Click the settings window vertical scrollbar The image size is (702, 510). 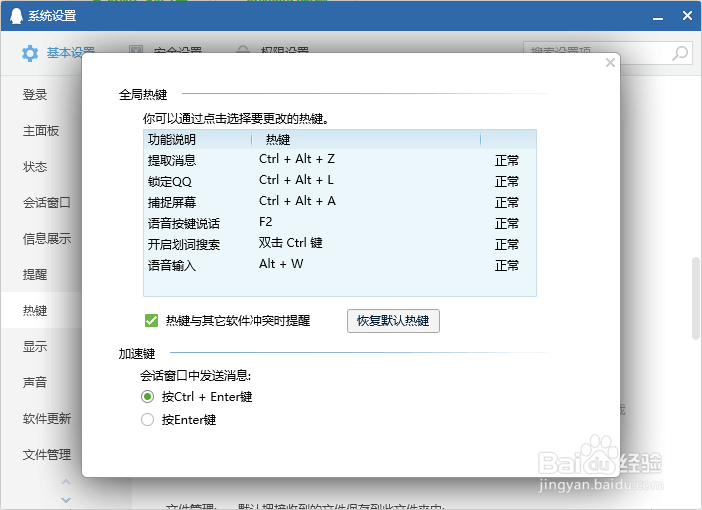[695, 298]
